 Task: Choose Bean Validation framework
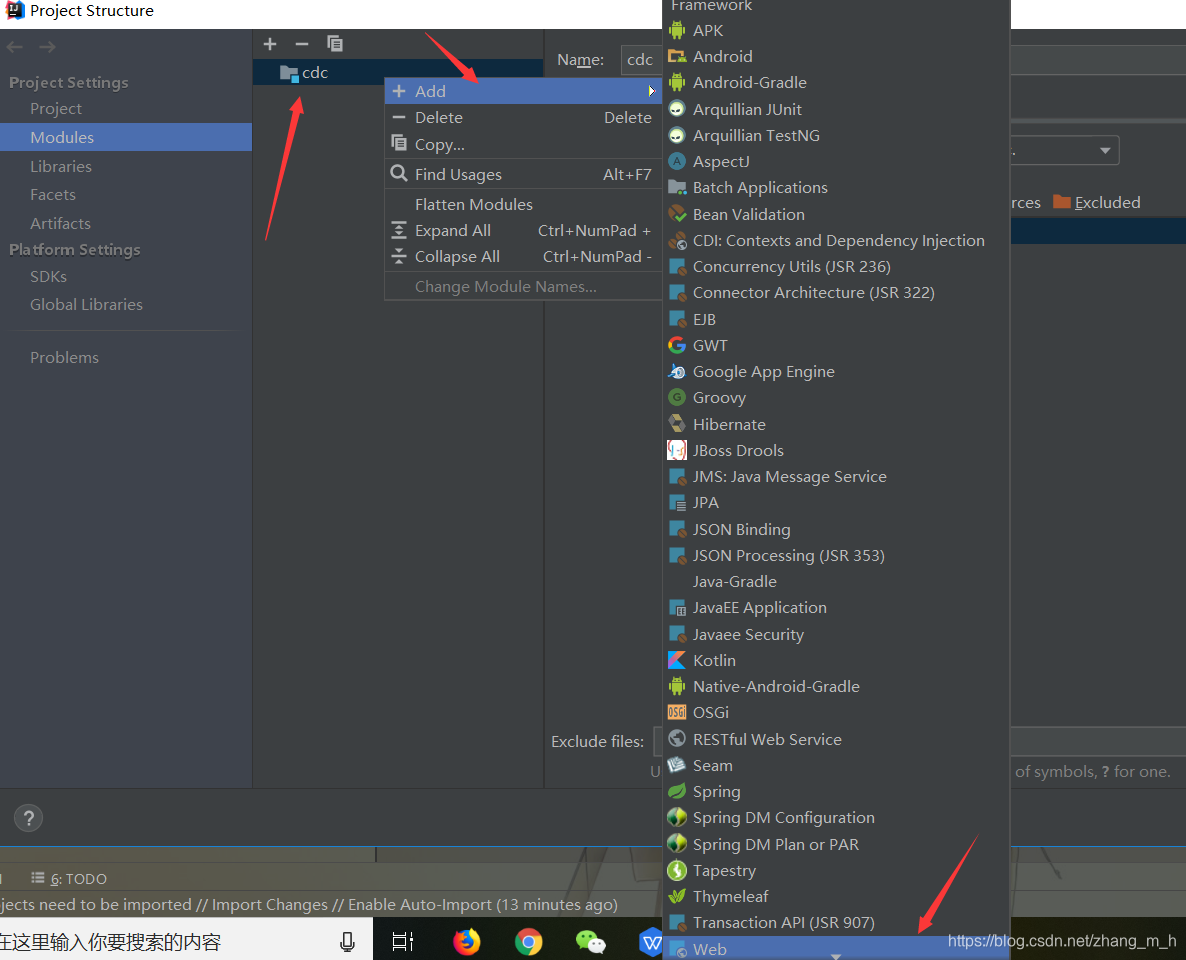836,214
